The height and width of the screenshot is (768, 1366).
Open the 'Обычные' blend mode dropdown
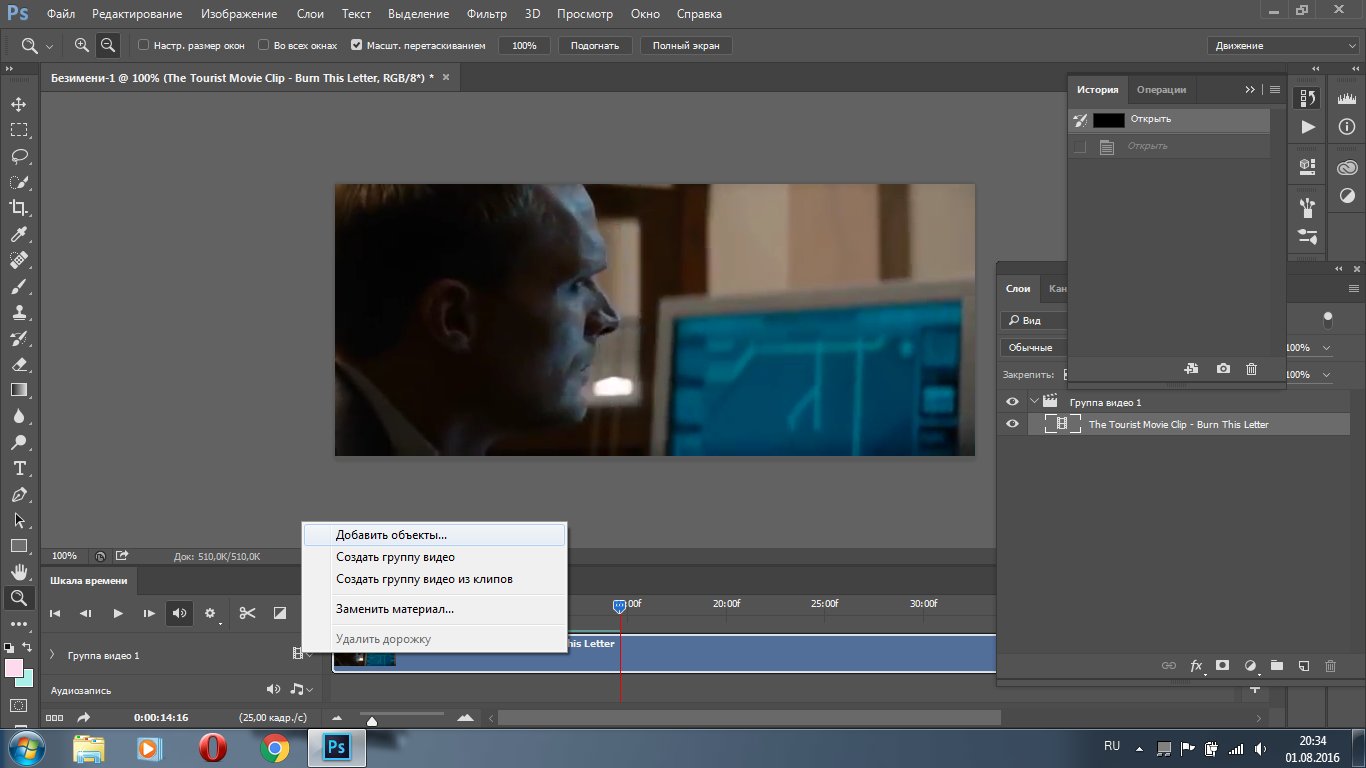[x=1033, y=347]
